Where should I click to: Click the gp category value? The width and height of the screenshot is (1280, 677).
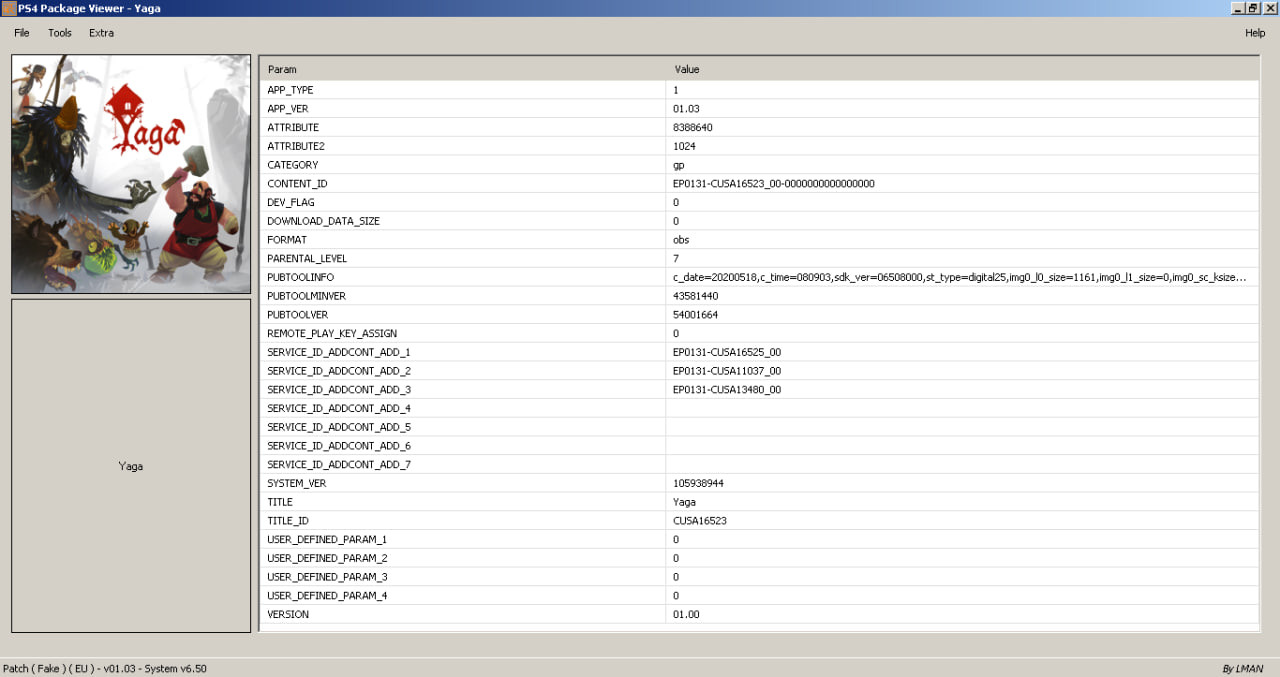(679, 165)
